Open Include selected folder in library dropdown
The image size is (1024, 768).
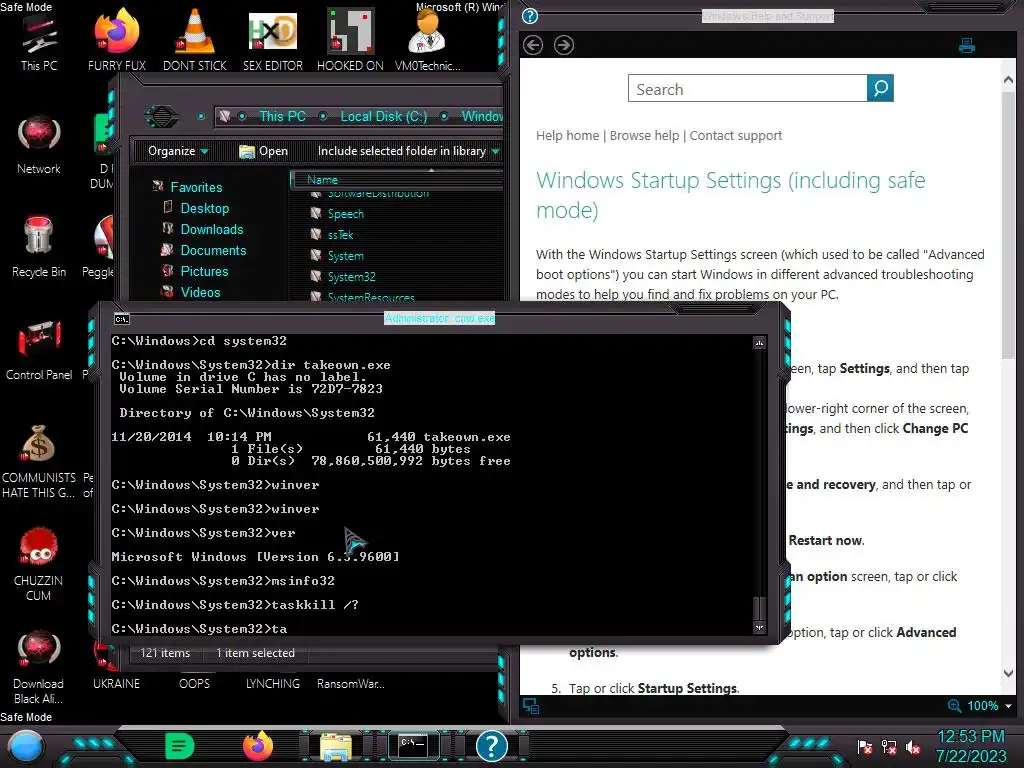tap(408, 151)
